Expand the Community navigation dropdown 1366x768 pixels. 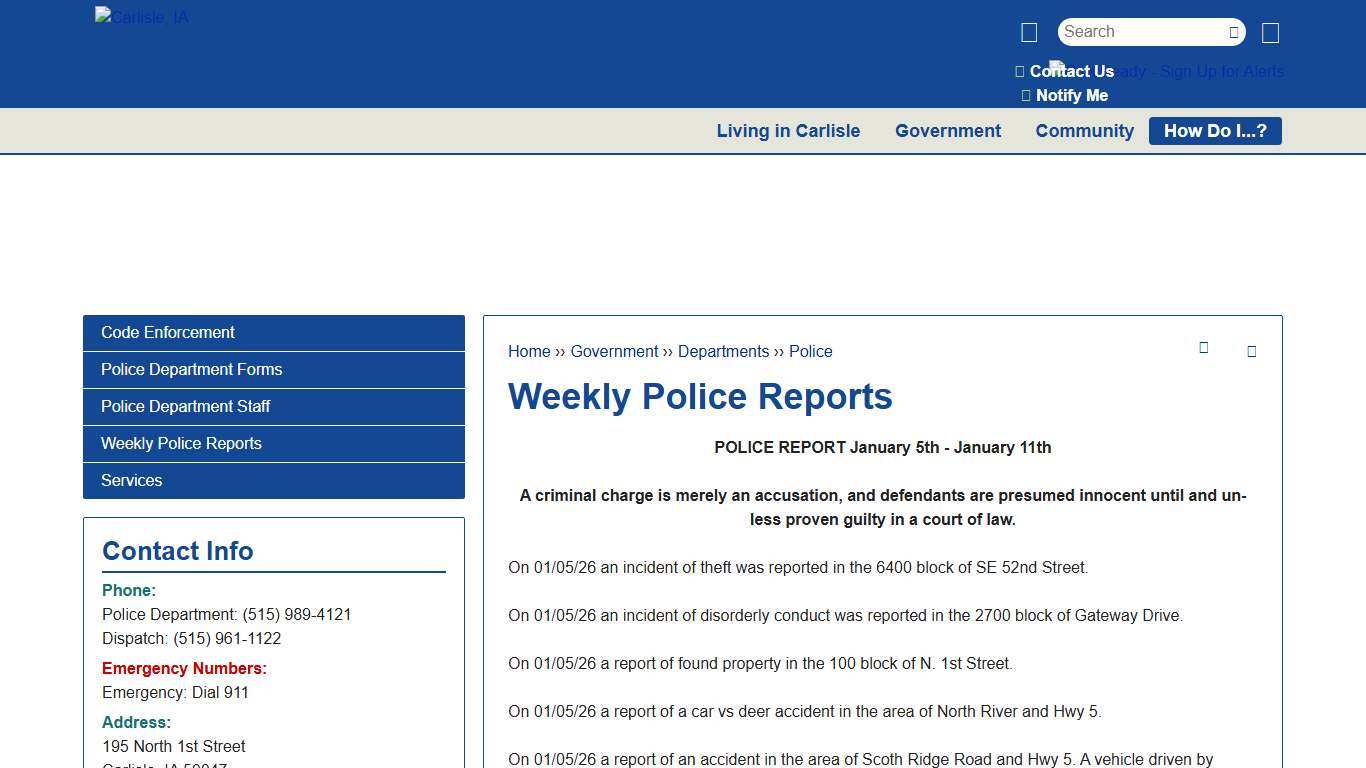tap(1084, 130)
